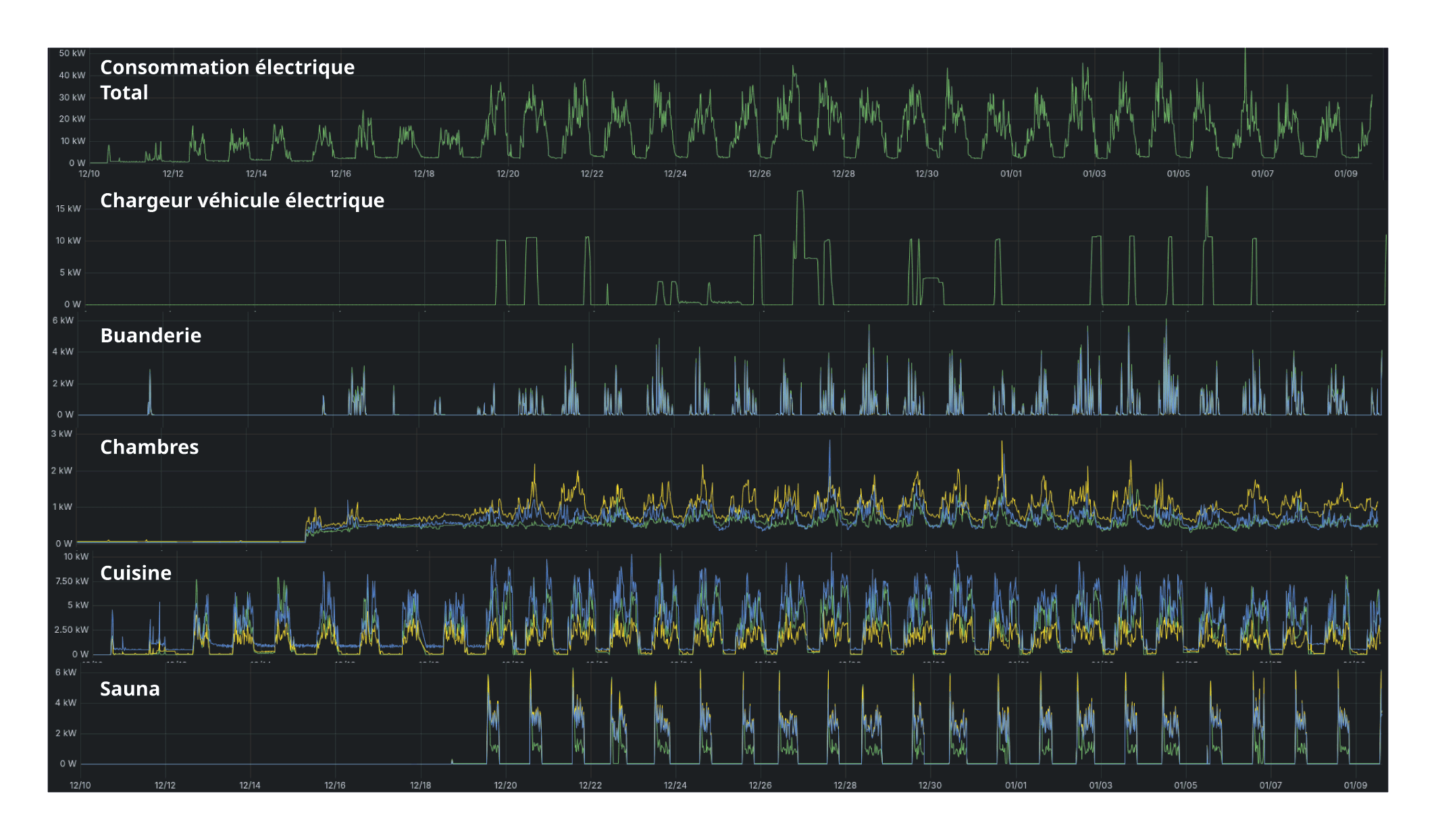
Task: Select the 15 kW charger axis label
Action: [68, 209]
